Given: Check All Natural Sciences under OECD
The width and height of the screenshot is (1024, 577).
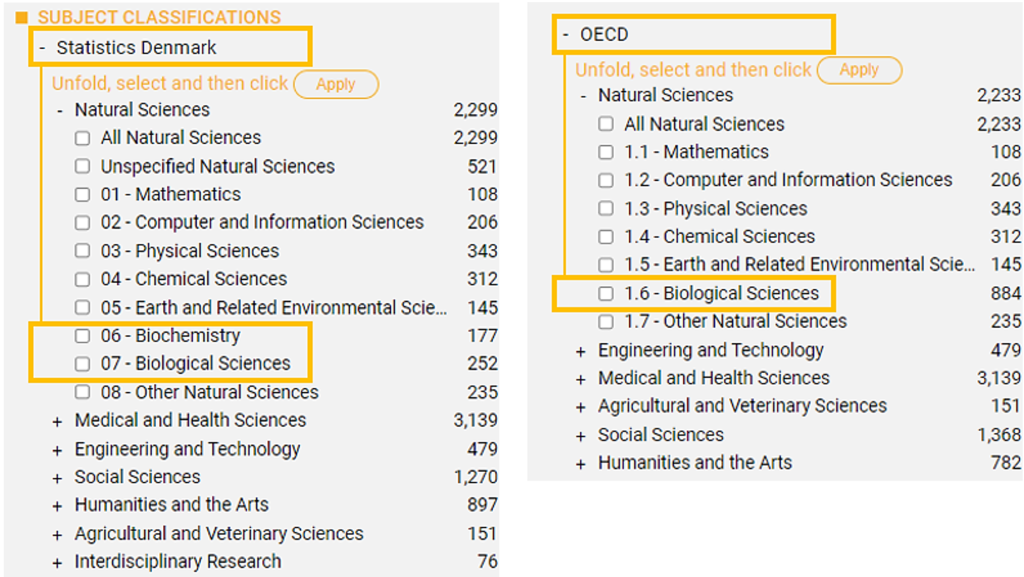Looking at the screenshot, I should coord(606,125).
